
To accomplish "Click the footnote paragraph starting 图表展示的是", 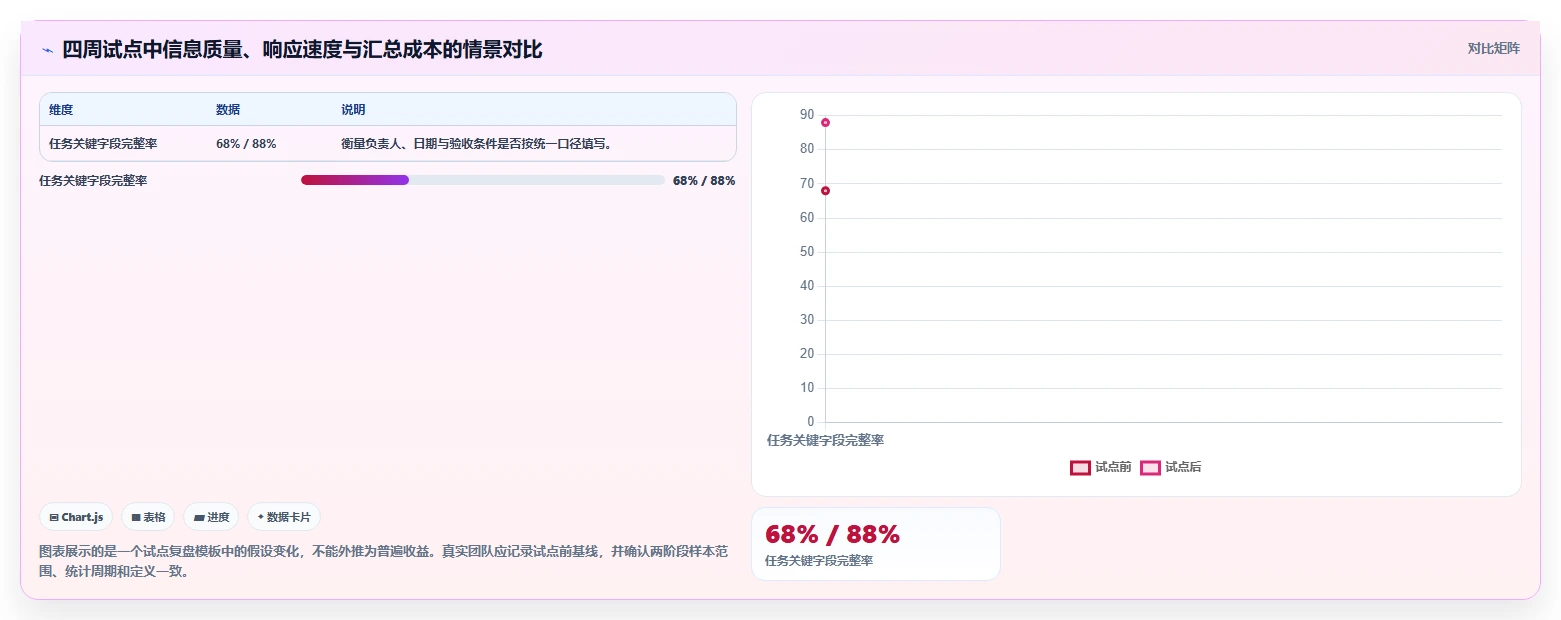I will coord(385,561).
